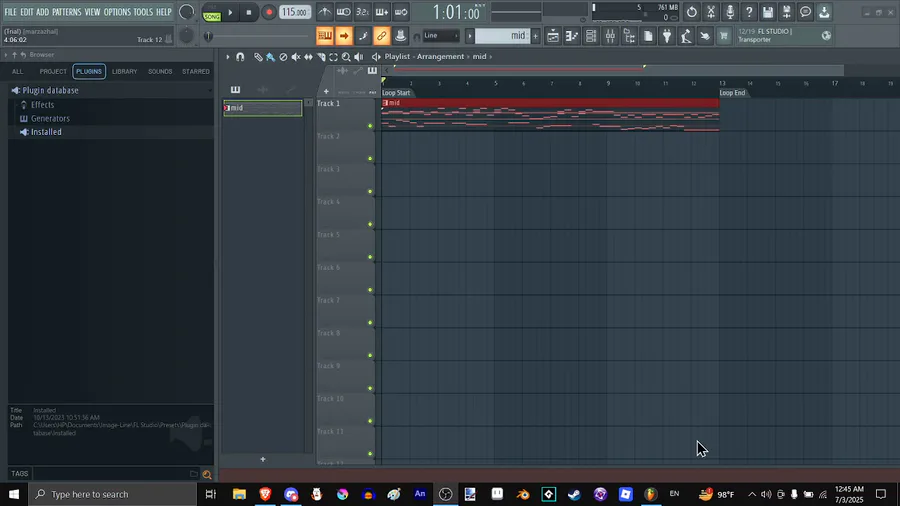Viewport: 900px width, 506px height.
Task: Mute Track 1 with its green light
Action: click(x=370, y=126)
